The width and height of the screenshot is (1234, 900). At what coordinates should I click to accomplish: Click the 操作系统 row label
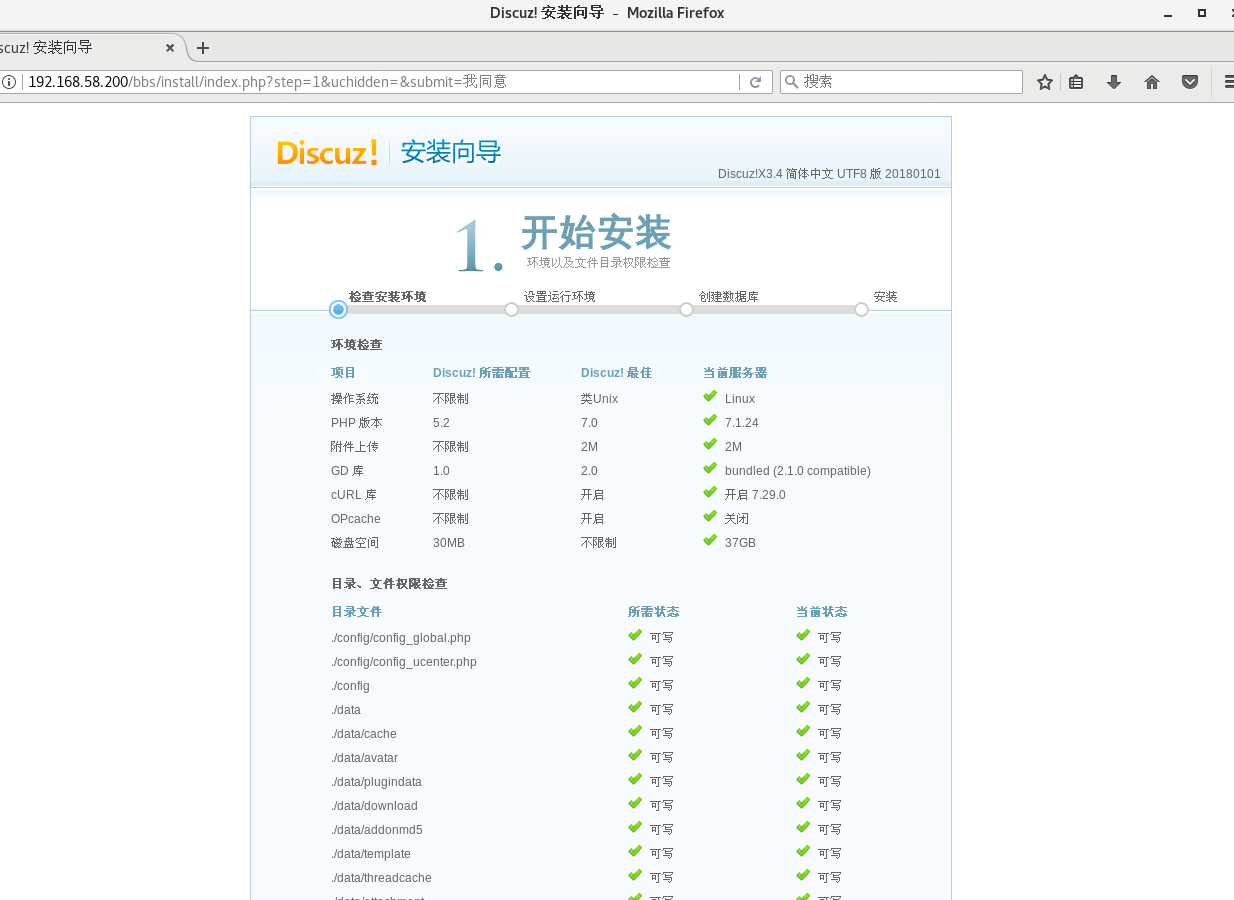(x=355, y=399)
